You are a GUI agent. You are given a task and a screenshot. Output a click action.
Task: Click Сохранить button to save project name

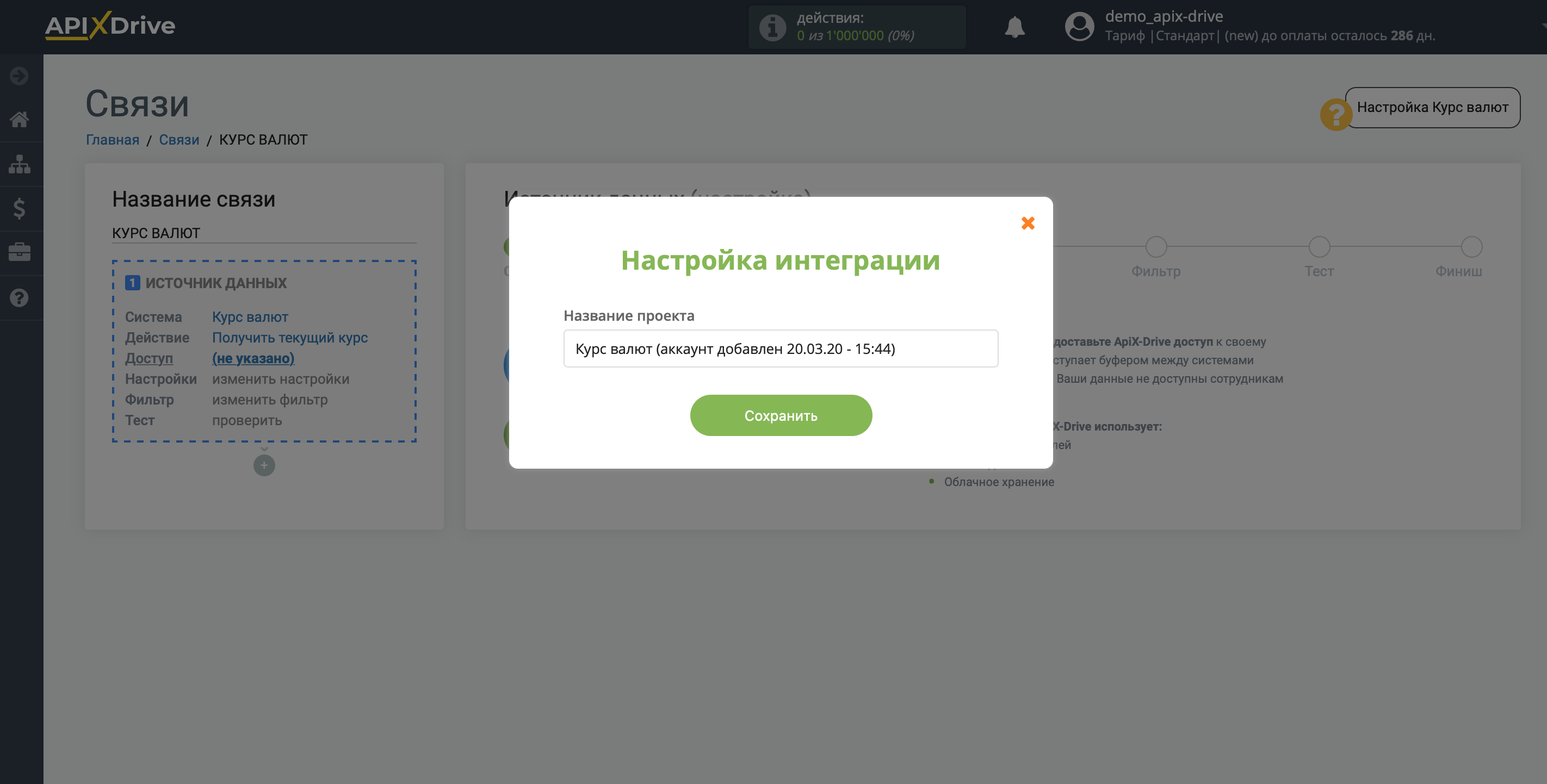pyautogui.click(x=780, y=414)
